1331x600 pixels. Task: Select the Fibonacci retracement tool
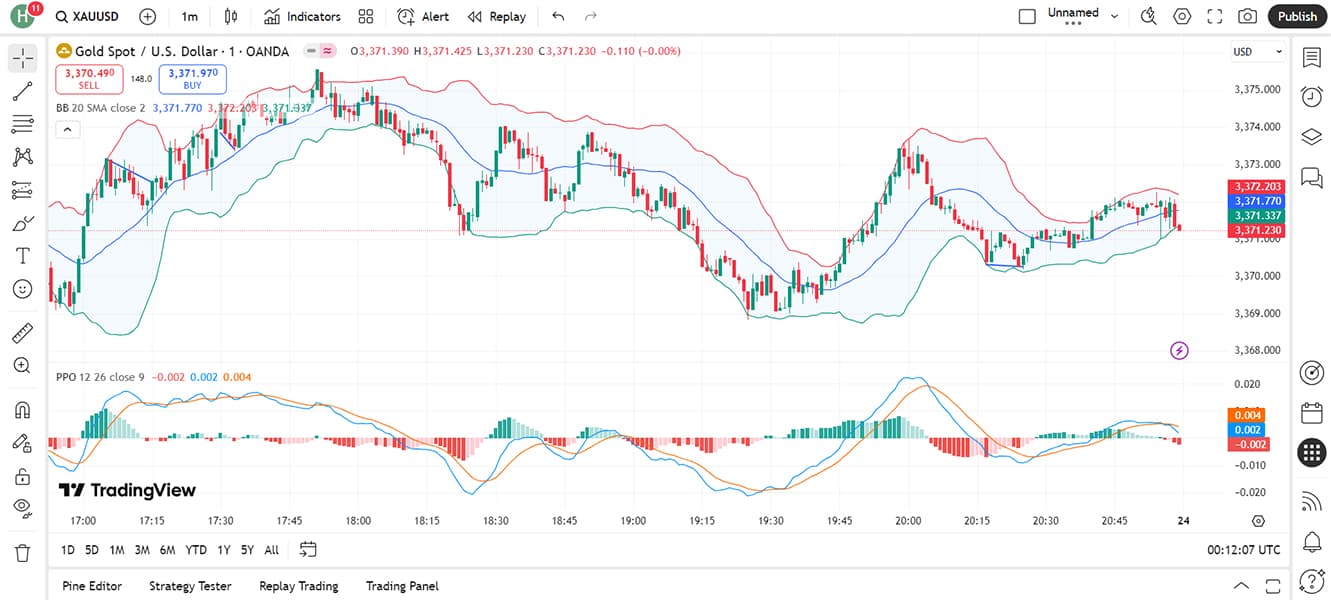(22, 124)
